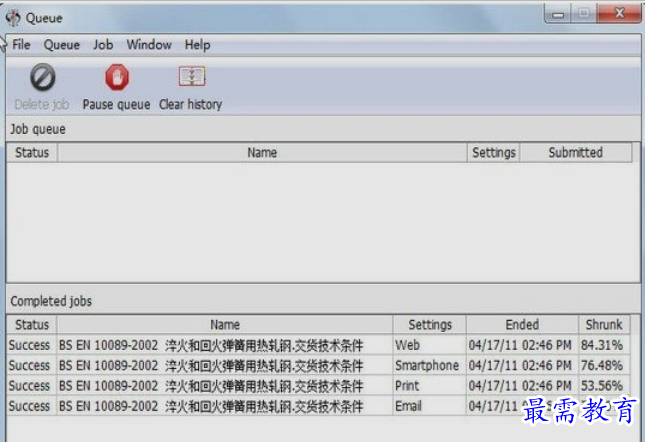
Task: Click the Clear history label
Action: pyautogui.click(x=190, y=104)
